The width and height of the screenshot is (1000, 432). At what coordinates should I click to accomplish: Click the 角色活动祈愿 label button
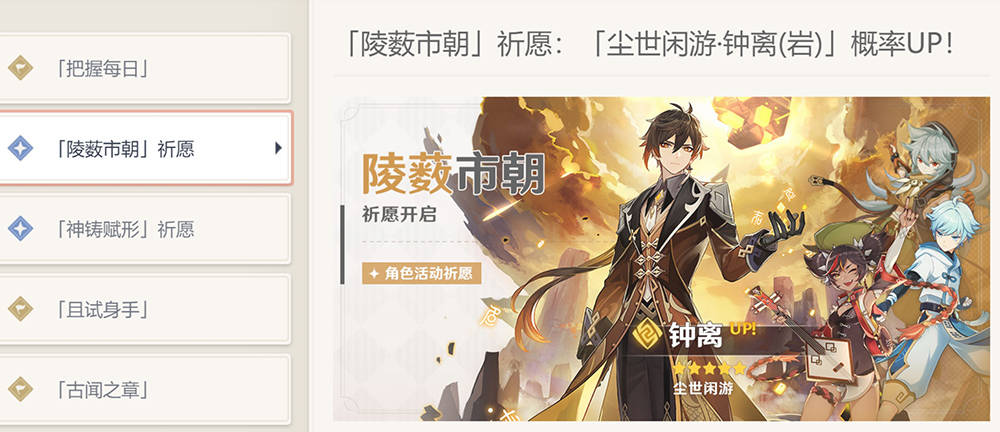click(x=422, y=273)
